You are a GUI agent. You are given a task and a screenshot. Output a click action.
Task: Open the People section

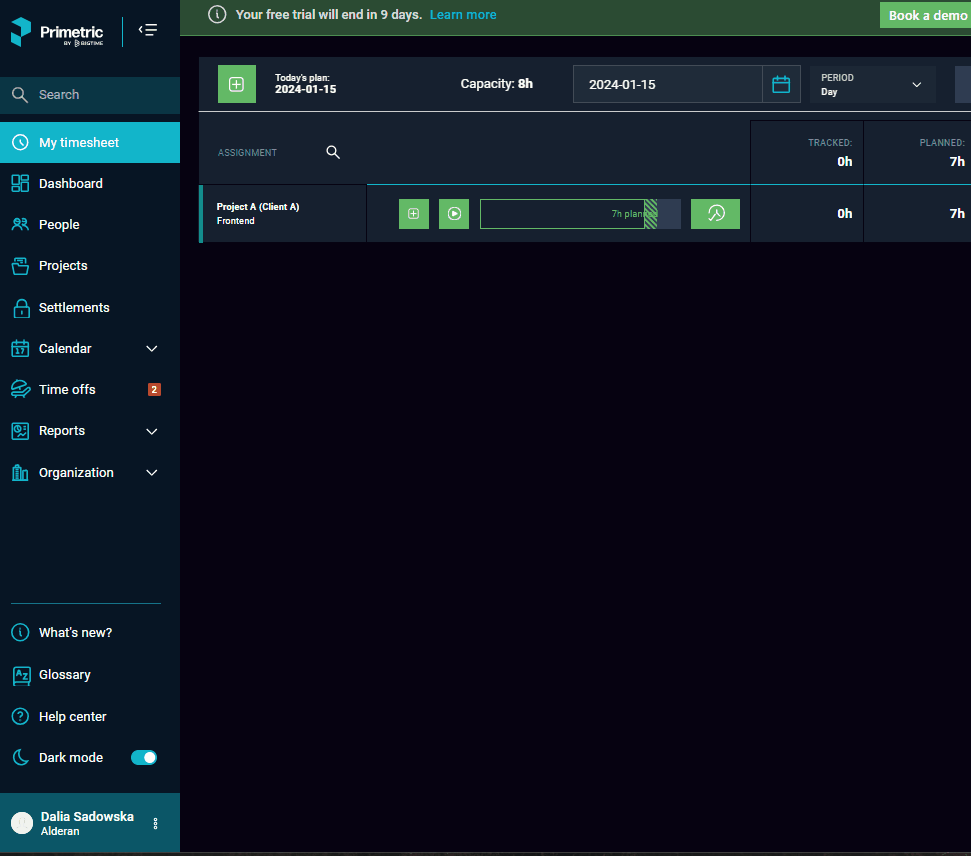click(59, 224)
